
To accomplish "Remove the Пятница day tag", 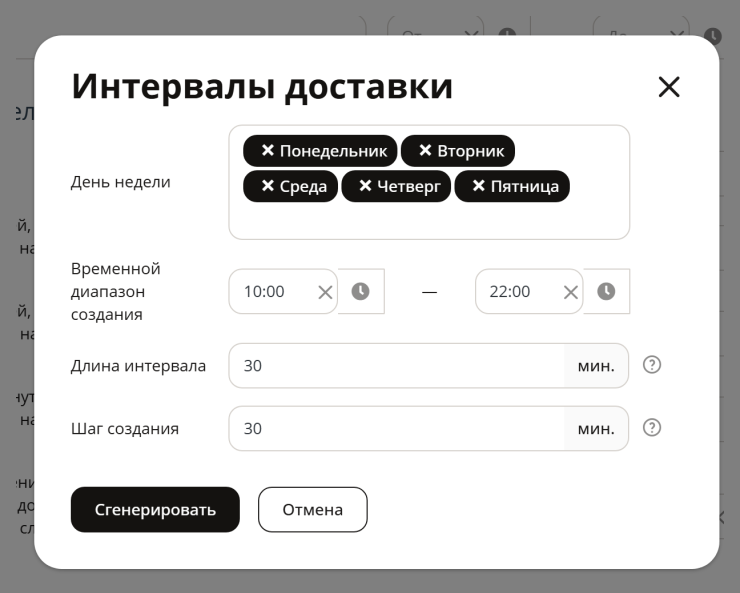I will (x=479, y=186).
